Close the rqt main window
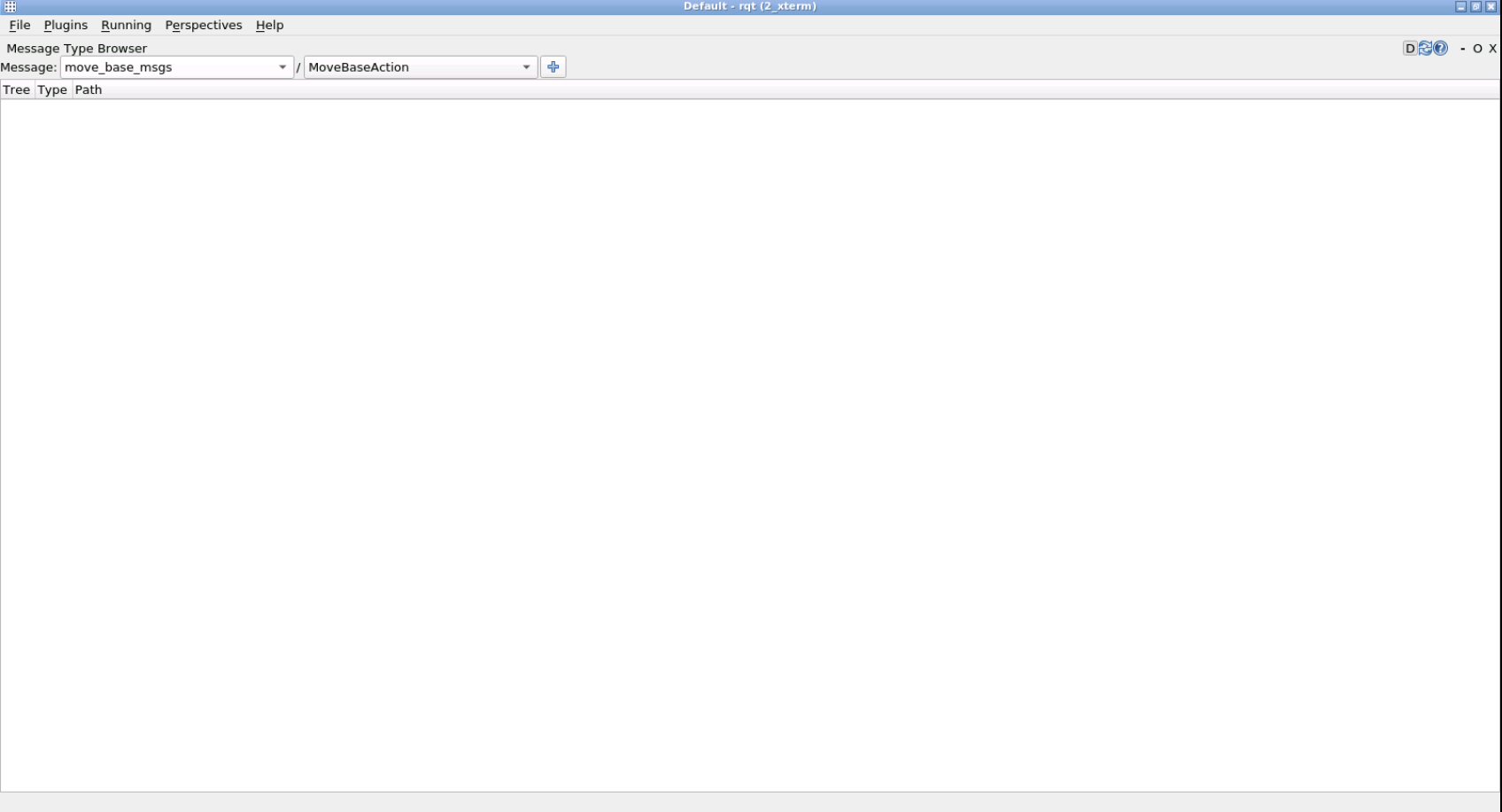 [x=1490, y=6]
